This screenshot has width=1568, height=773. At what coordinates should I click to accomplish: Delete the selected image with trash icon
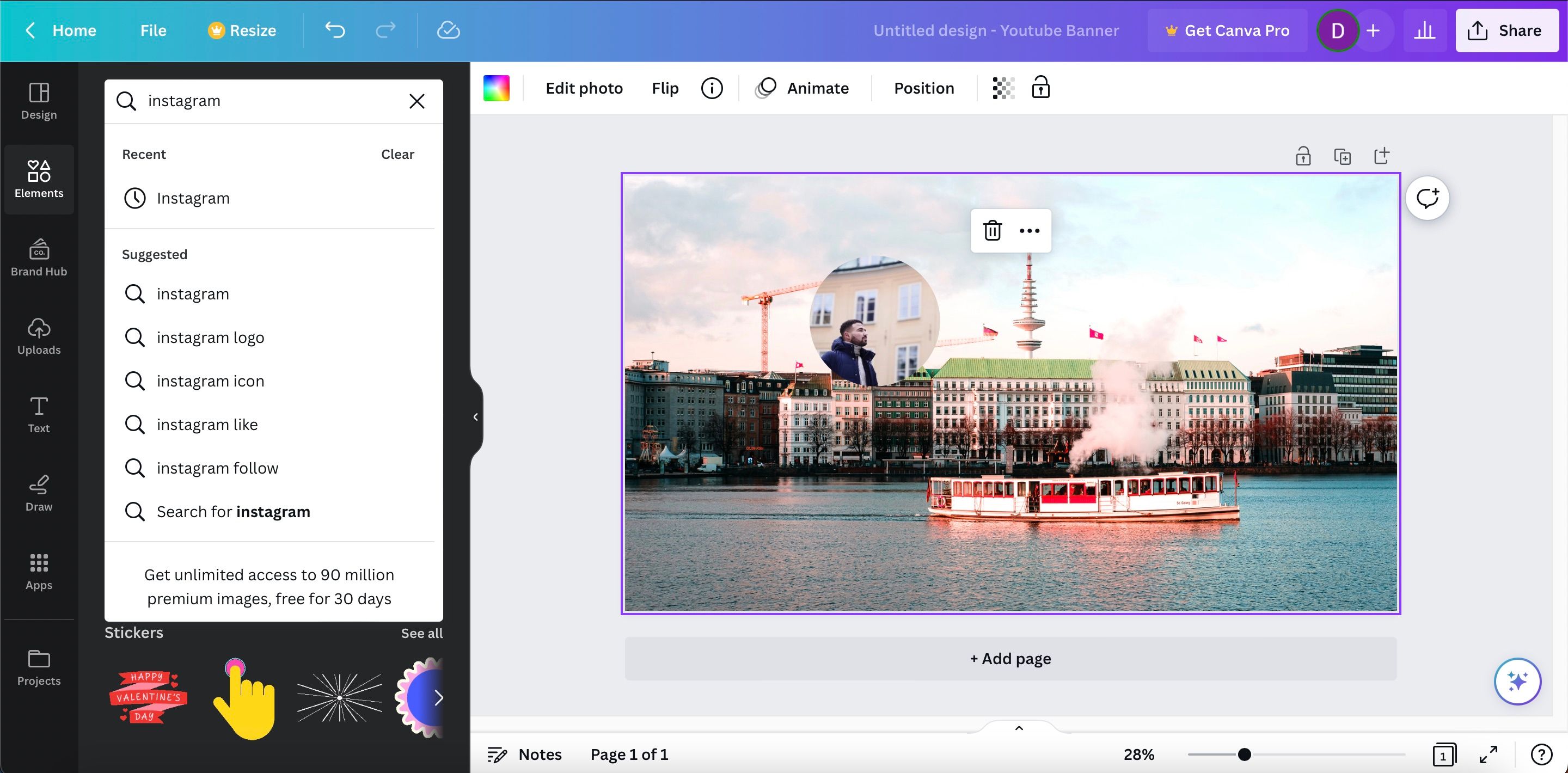pos(992,231)
